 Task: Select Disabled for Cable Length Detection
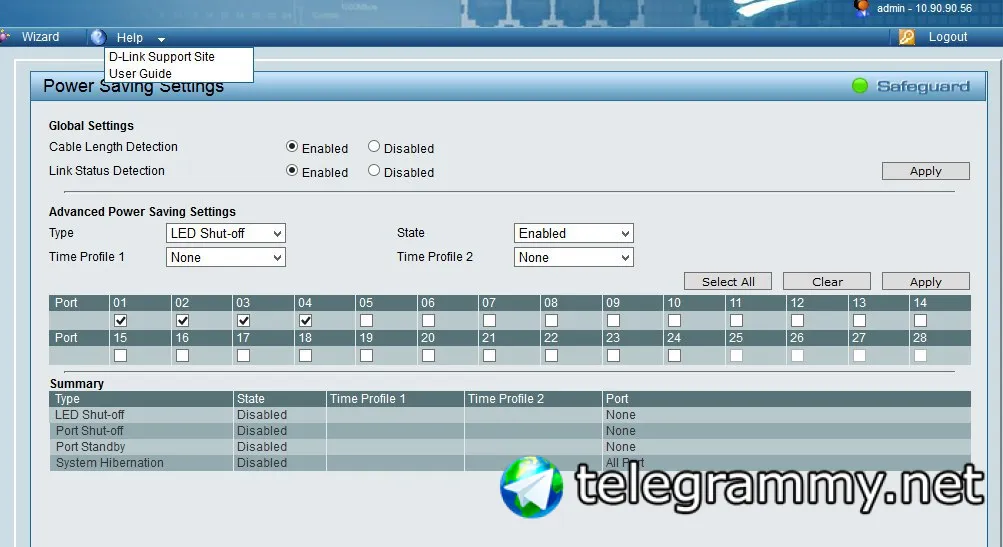374,147
